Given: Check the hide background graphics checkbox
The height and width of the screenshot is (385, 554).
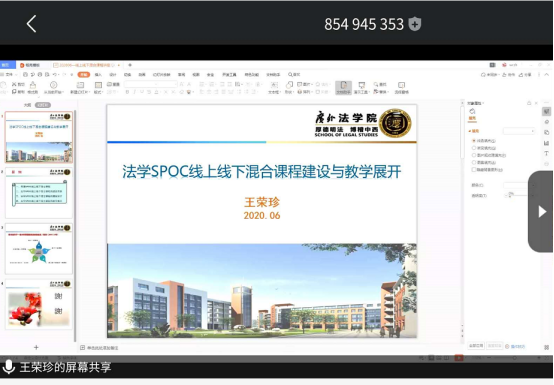Looking at the screenshot, I should 474,170.
